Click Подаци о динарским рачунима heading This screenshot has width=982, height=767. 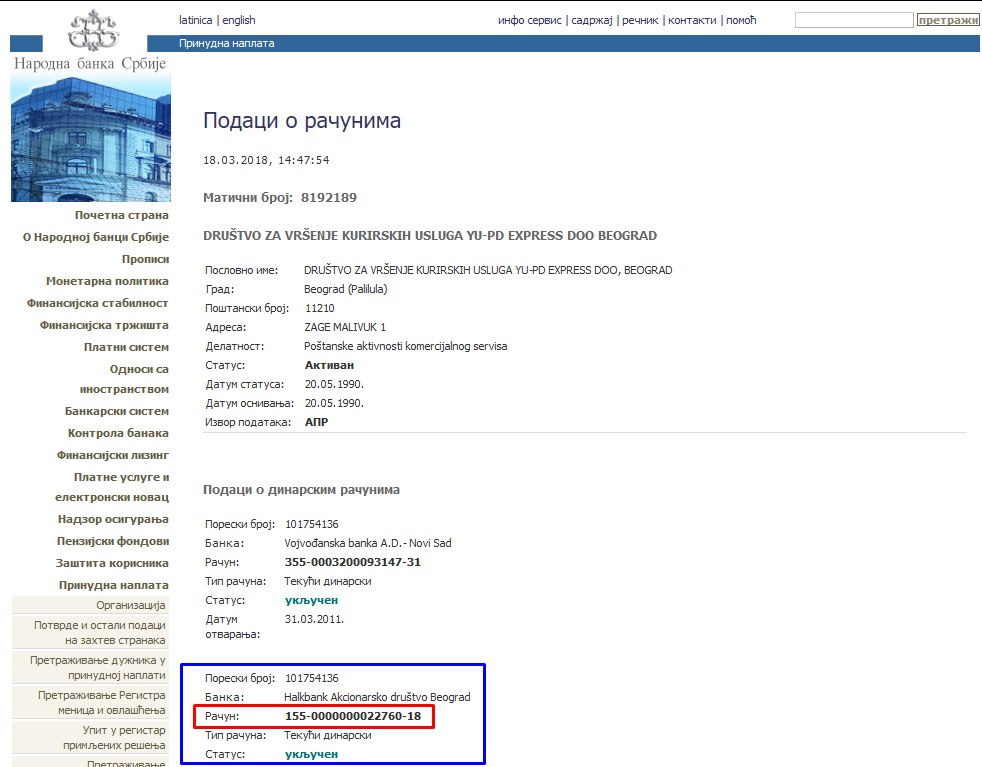[x=301, y=490]
